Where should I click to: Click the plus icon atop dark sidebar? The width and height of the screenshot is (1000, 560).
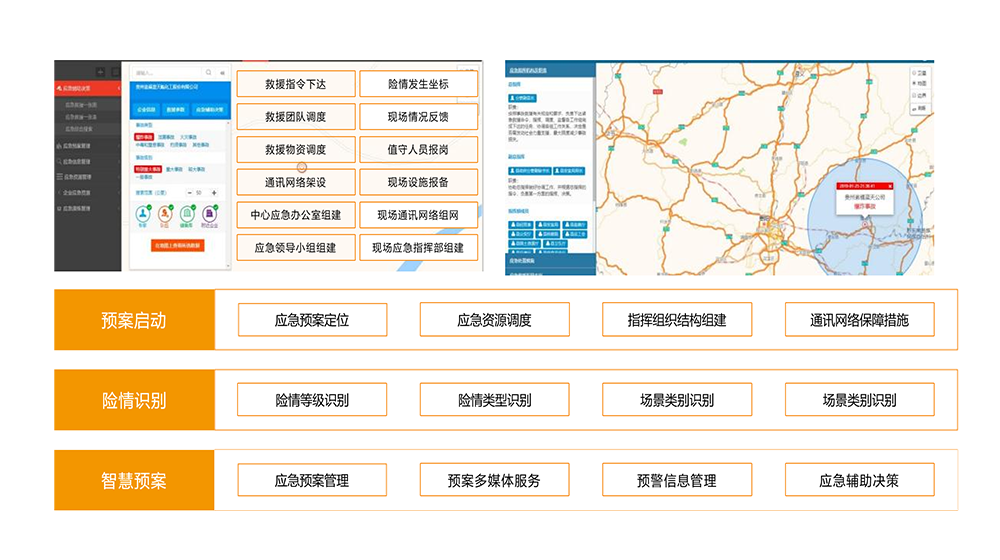tap(100, 72)
